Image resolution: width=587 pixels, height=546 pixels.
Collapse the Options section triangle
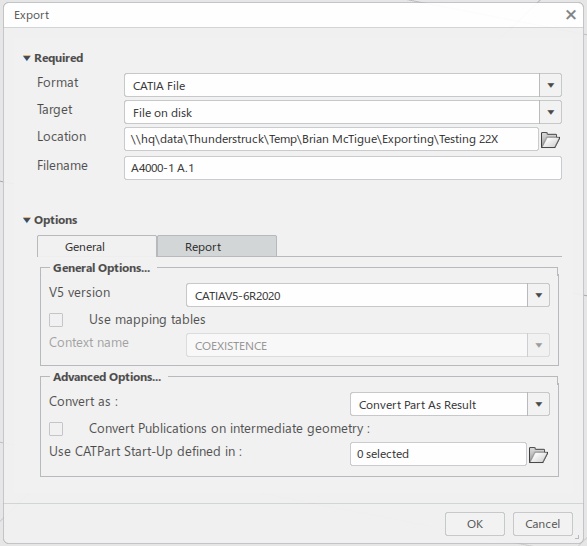click(x=27, y=220)
